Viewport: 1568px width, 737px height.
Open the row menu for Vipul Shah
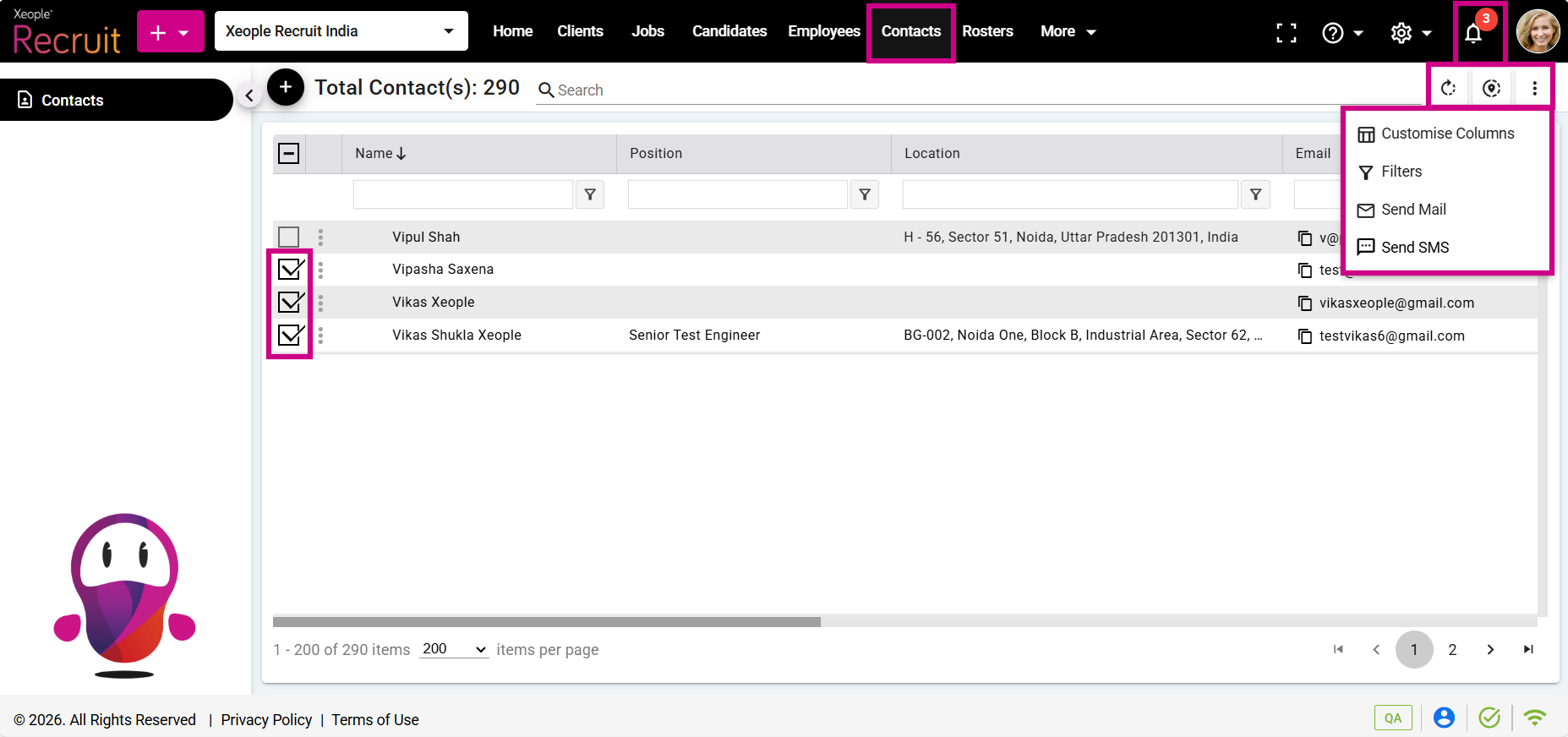[320, 237]
